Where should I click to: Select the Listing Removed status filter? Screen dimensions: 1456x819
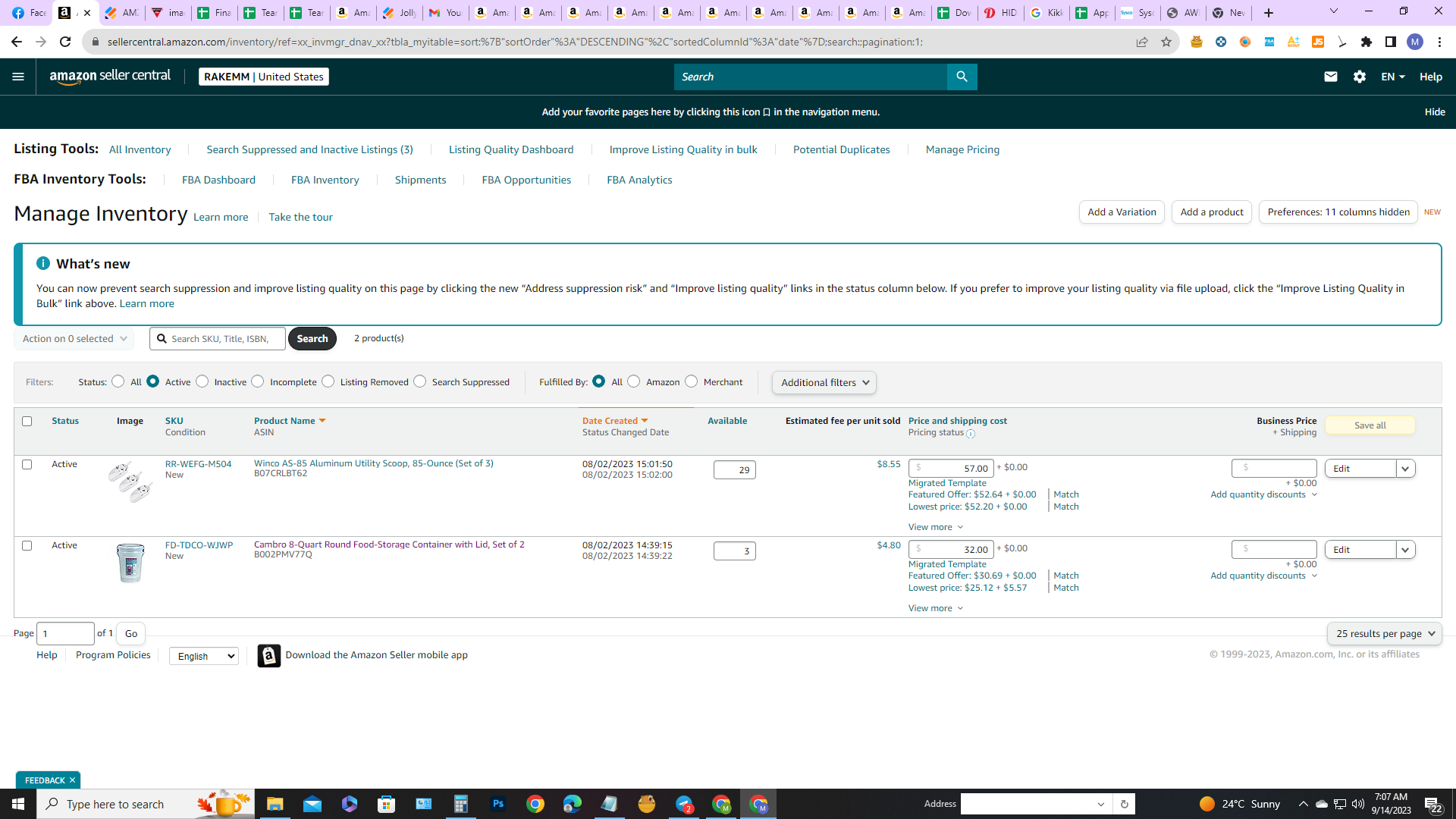pyautogui.click(x=328, y=381)
